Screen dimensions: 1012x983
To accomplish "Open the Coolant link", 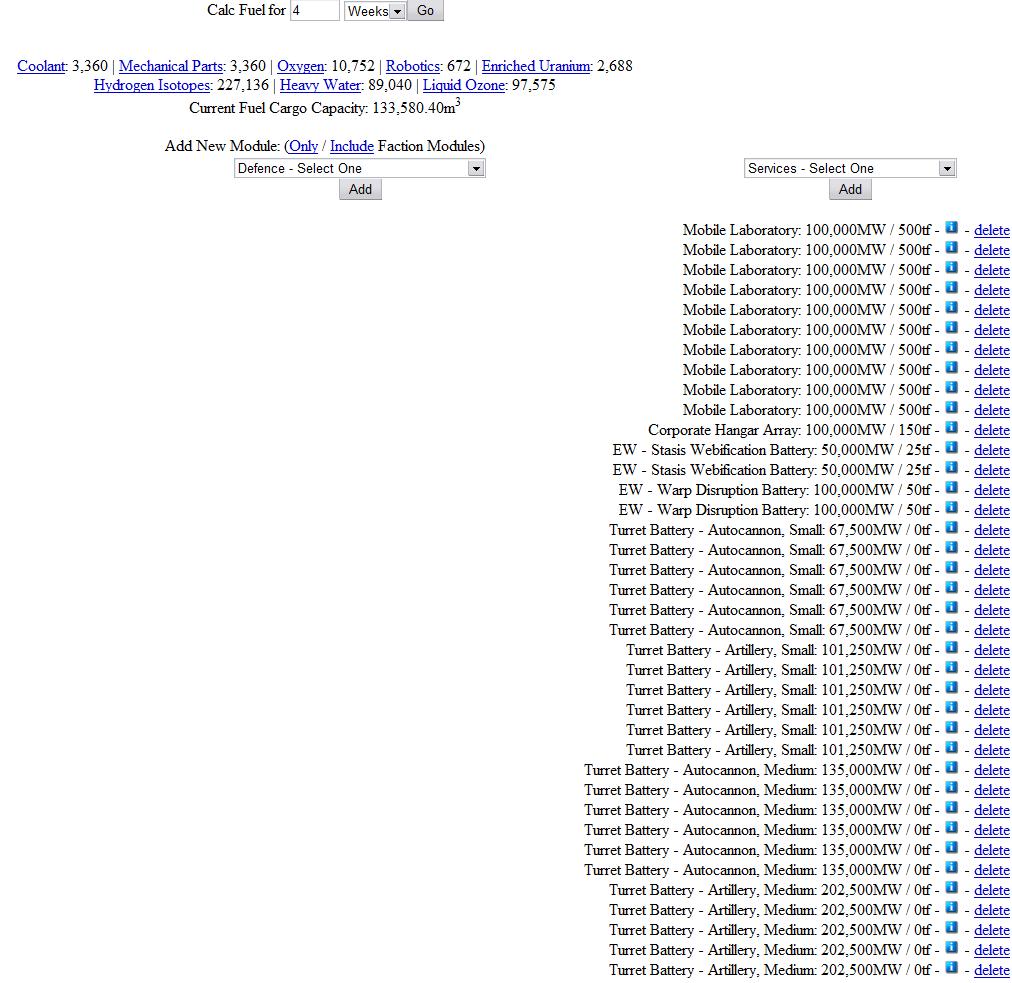I will point(41,66).
